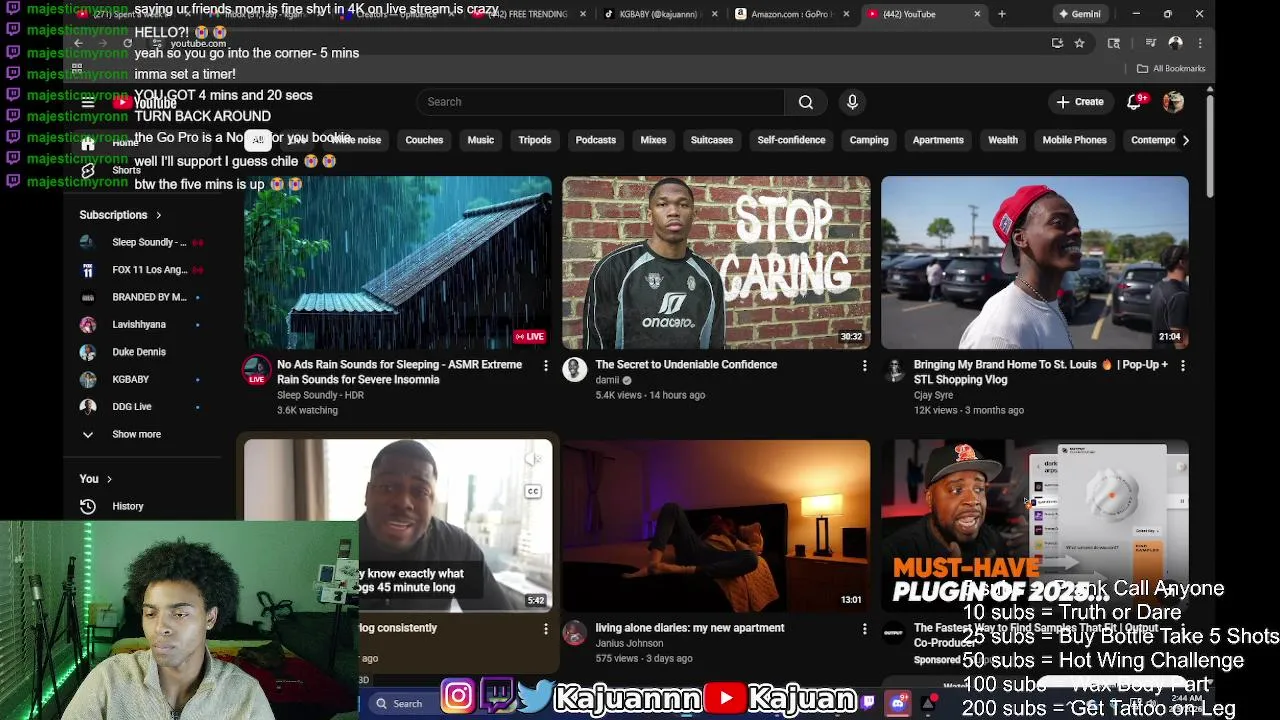Expand the You section chevron
This screenshot has width=1280, height=720.
109,479
